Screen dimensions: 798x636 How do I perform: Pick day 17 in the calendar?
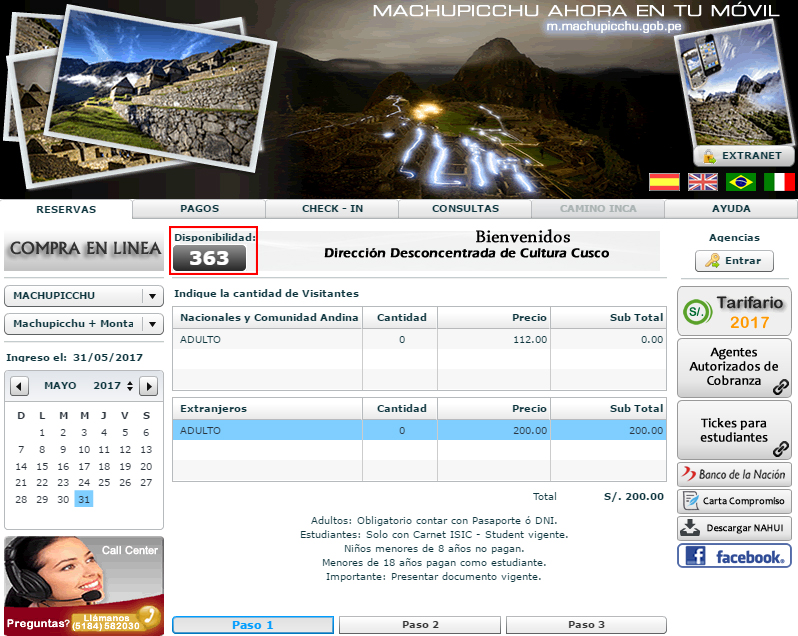click(84, 466)
